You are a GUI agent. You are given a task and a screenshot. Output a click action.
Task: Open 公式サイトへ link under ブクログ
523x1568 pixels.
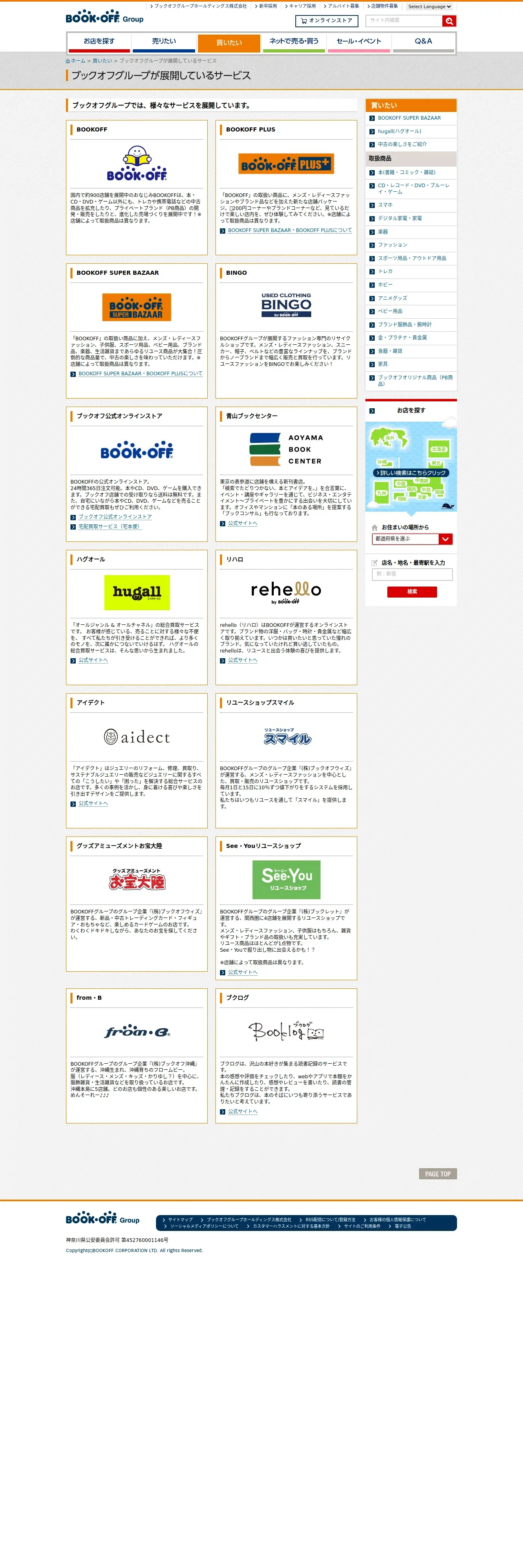tap(242, 1111)
